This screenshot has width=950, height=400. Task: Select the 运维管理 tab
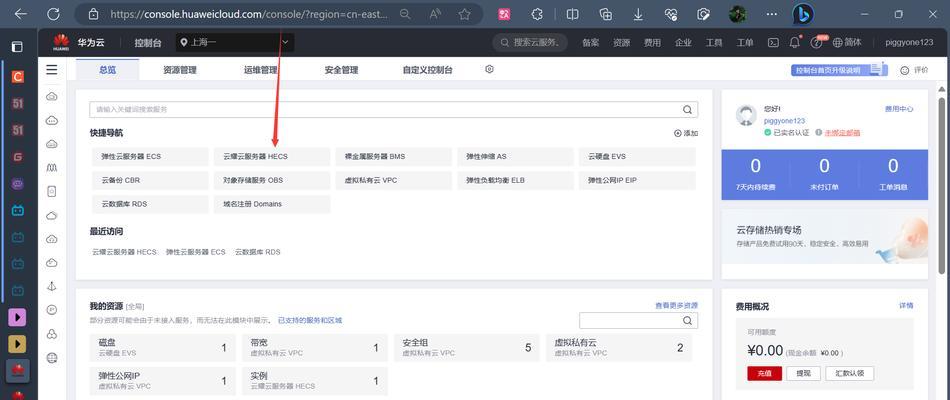(261, 70)
